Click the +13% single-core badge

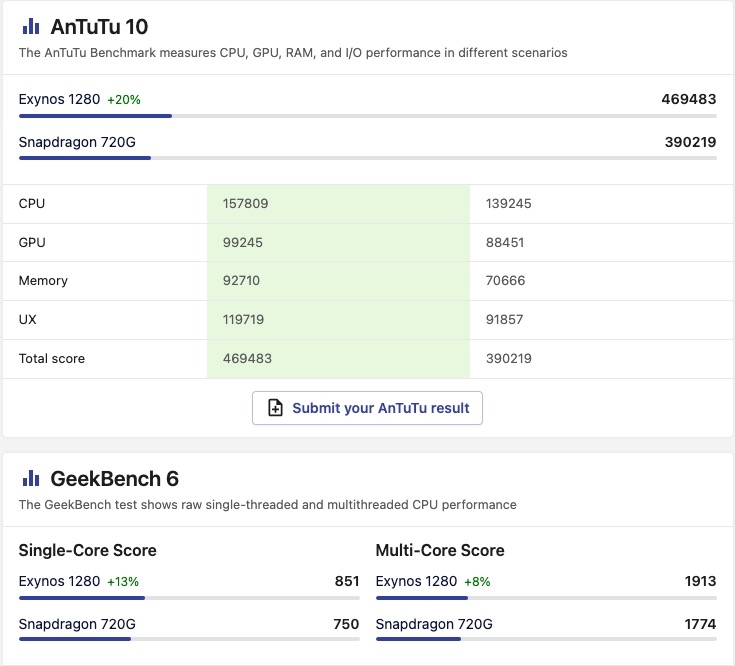pos(123,582)
